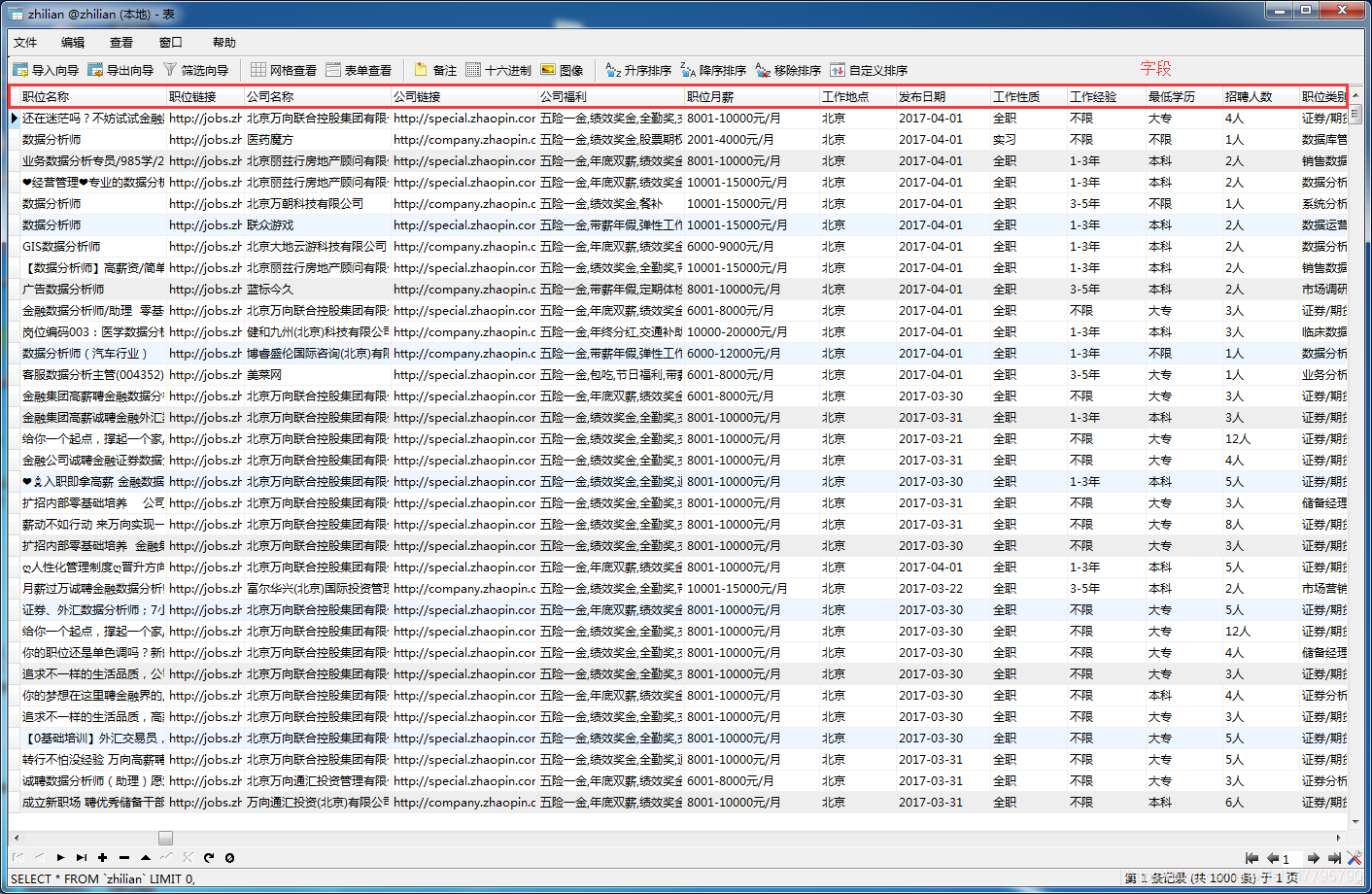The width and height of the screenshot is (1372, 894).
Task: Click the 公司链接 column header
Action: tap(464, 96)
